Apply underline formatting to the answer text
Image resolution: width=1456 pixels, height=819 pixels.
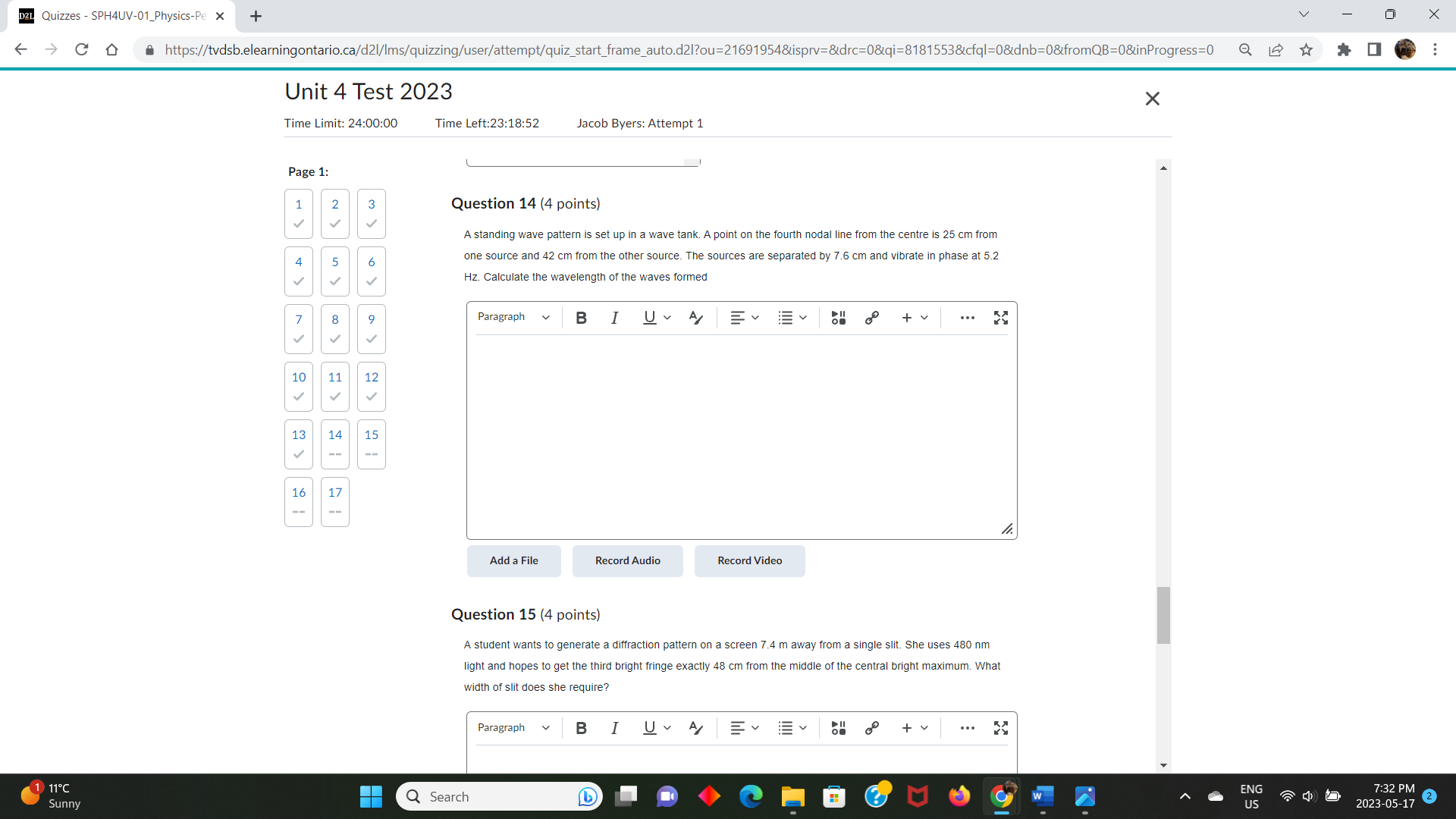tap(649, 317)
